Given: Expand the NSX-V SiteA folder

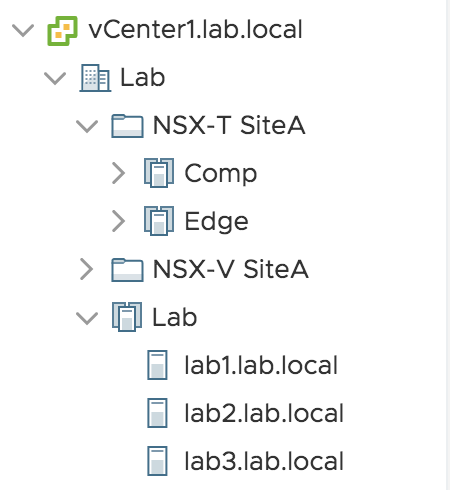Looking at the screenshot, I should [x=87, y=269].
